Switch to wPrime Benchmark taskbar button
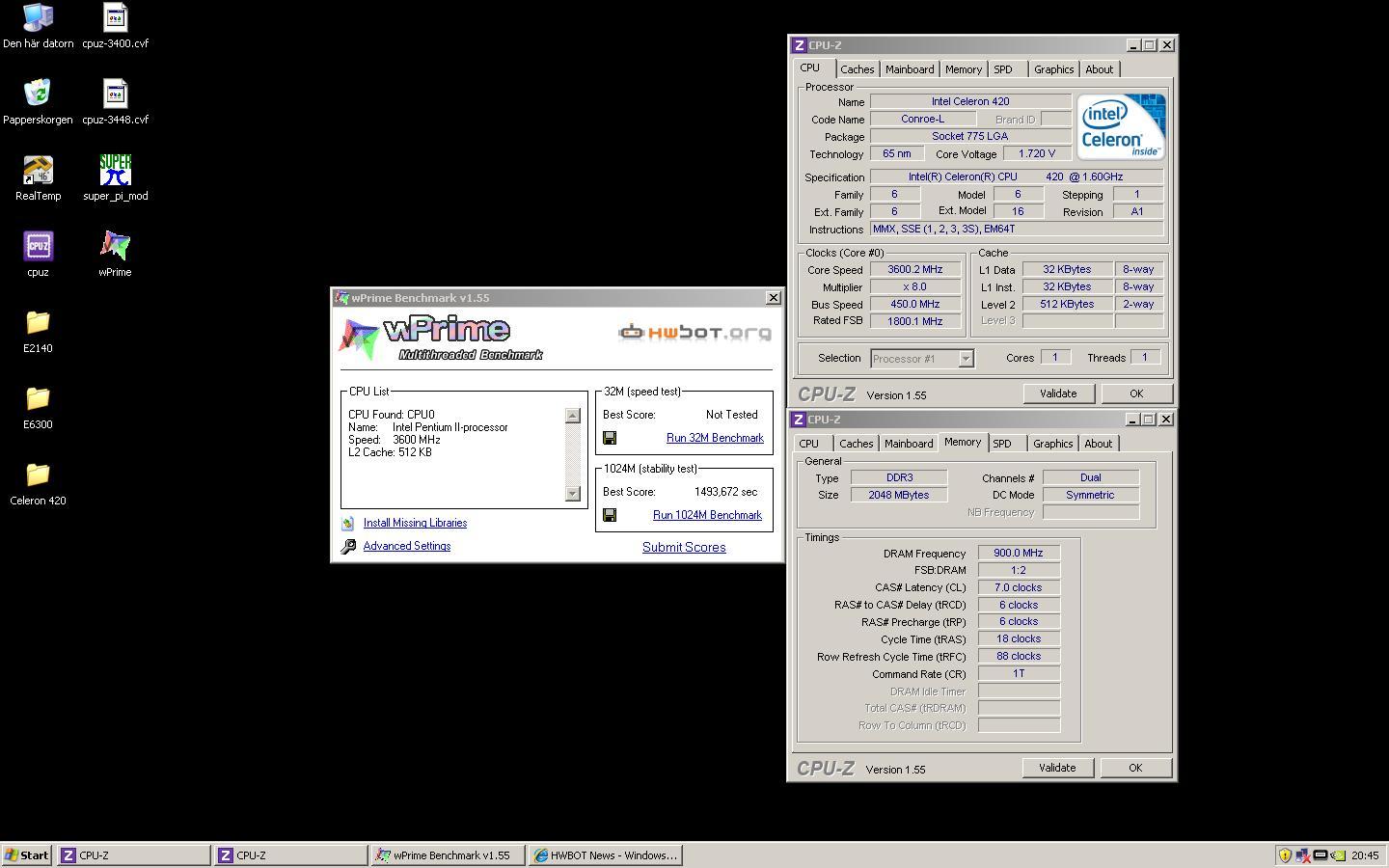This screenshot has width=1389, height=868. point(448,855)
